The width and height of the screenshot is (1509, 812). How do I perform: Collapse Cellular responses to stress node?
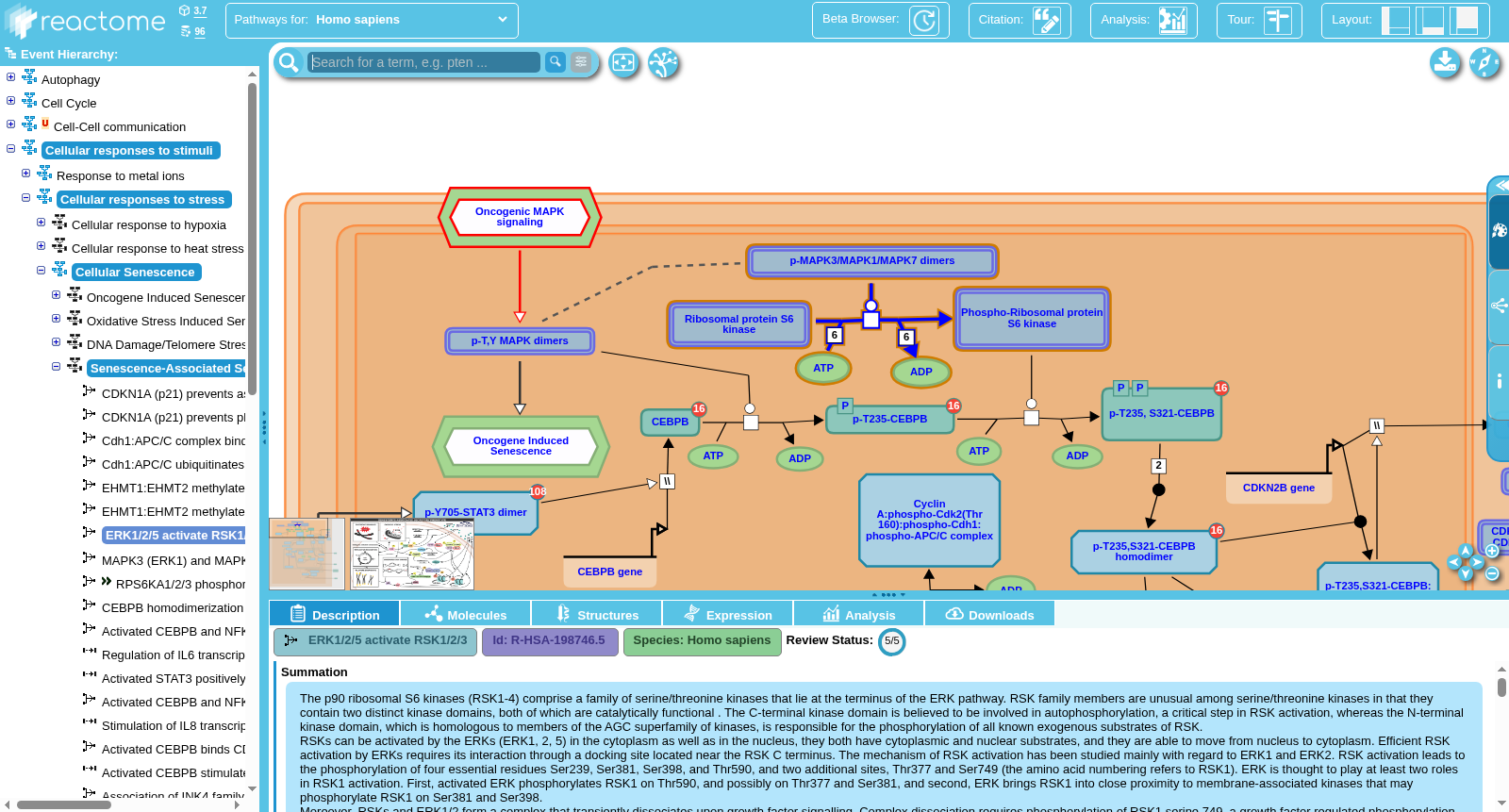(25, 198)
